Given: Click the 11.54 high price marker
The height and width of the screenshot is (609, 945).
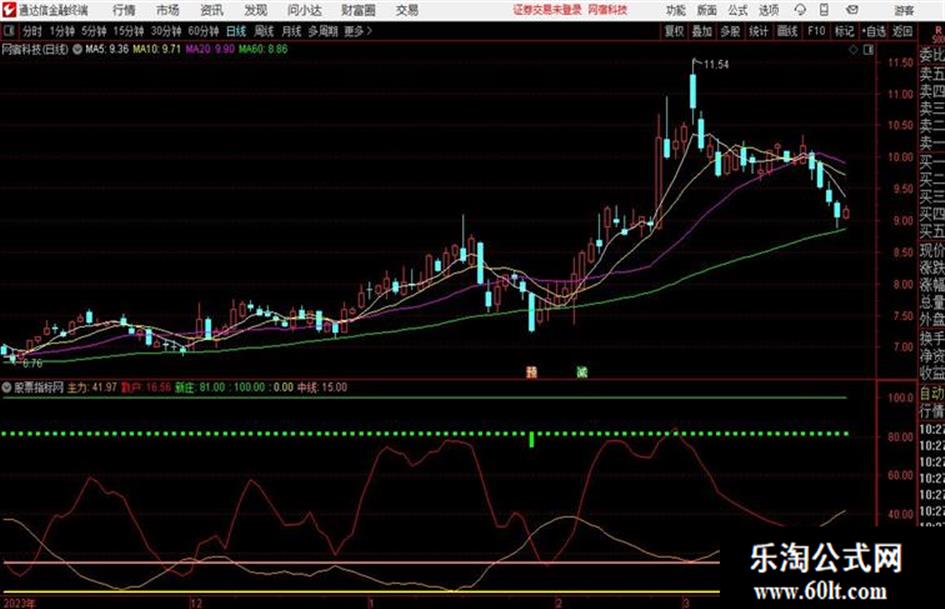Looking at the screenshot, I should [716, 65].
